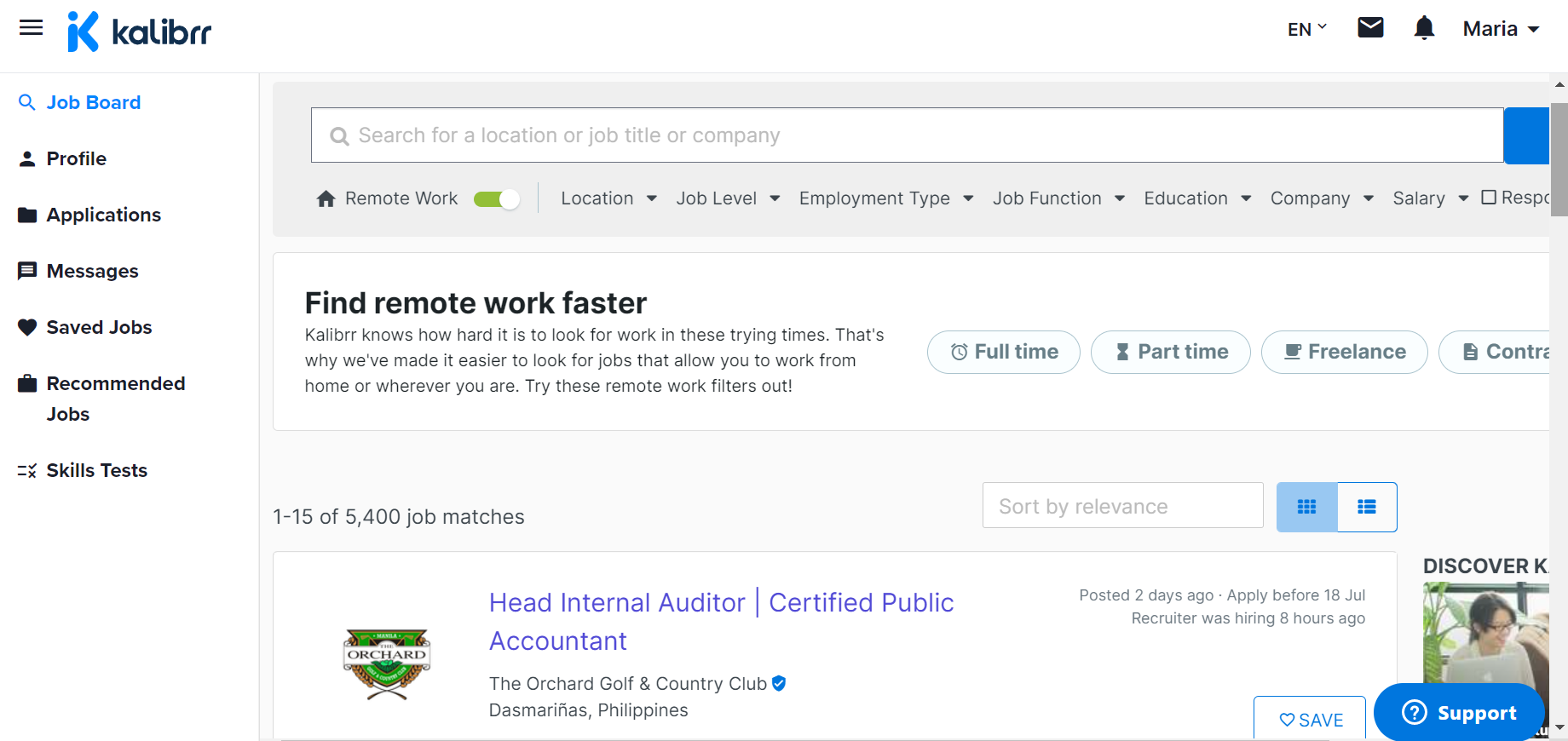Select the Part time filter chip
This screenshot has height=741, width=1568.
1171,352
